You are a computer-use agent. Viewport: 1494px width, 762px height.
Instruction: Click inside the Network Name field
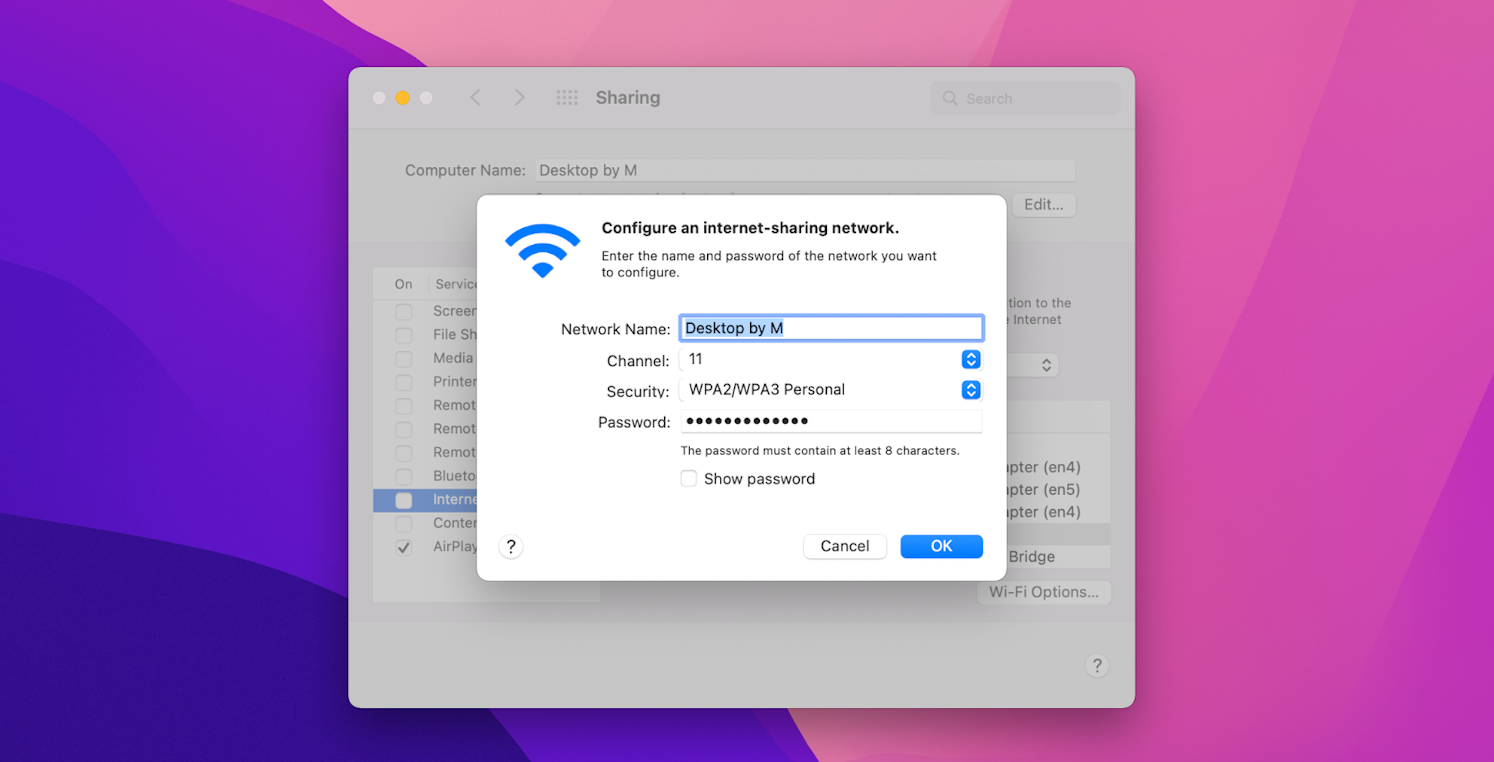[831, 328]
